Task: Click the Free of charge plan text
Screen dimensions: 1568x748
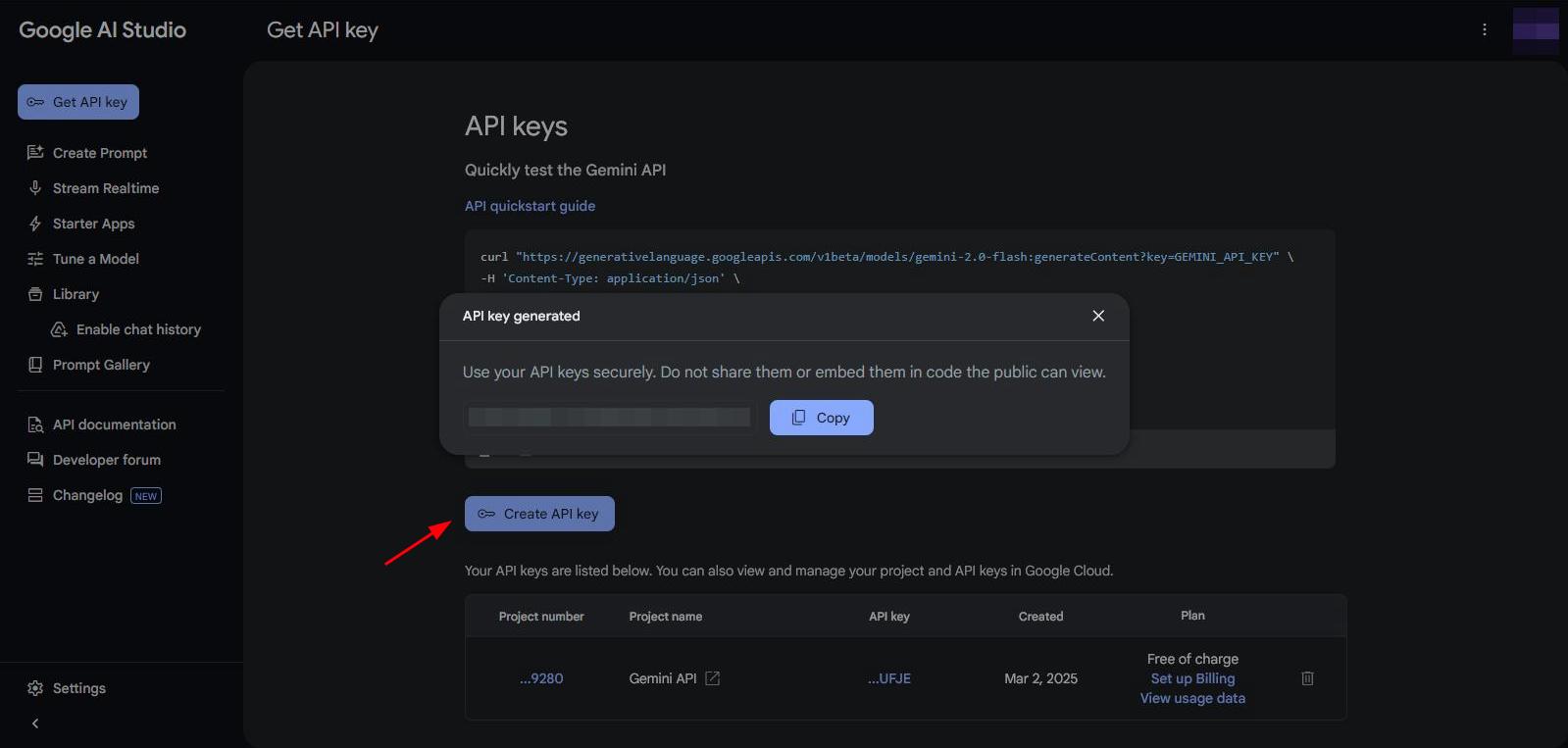Action: (x=1192, y=659)
